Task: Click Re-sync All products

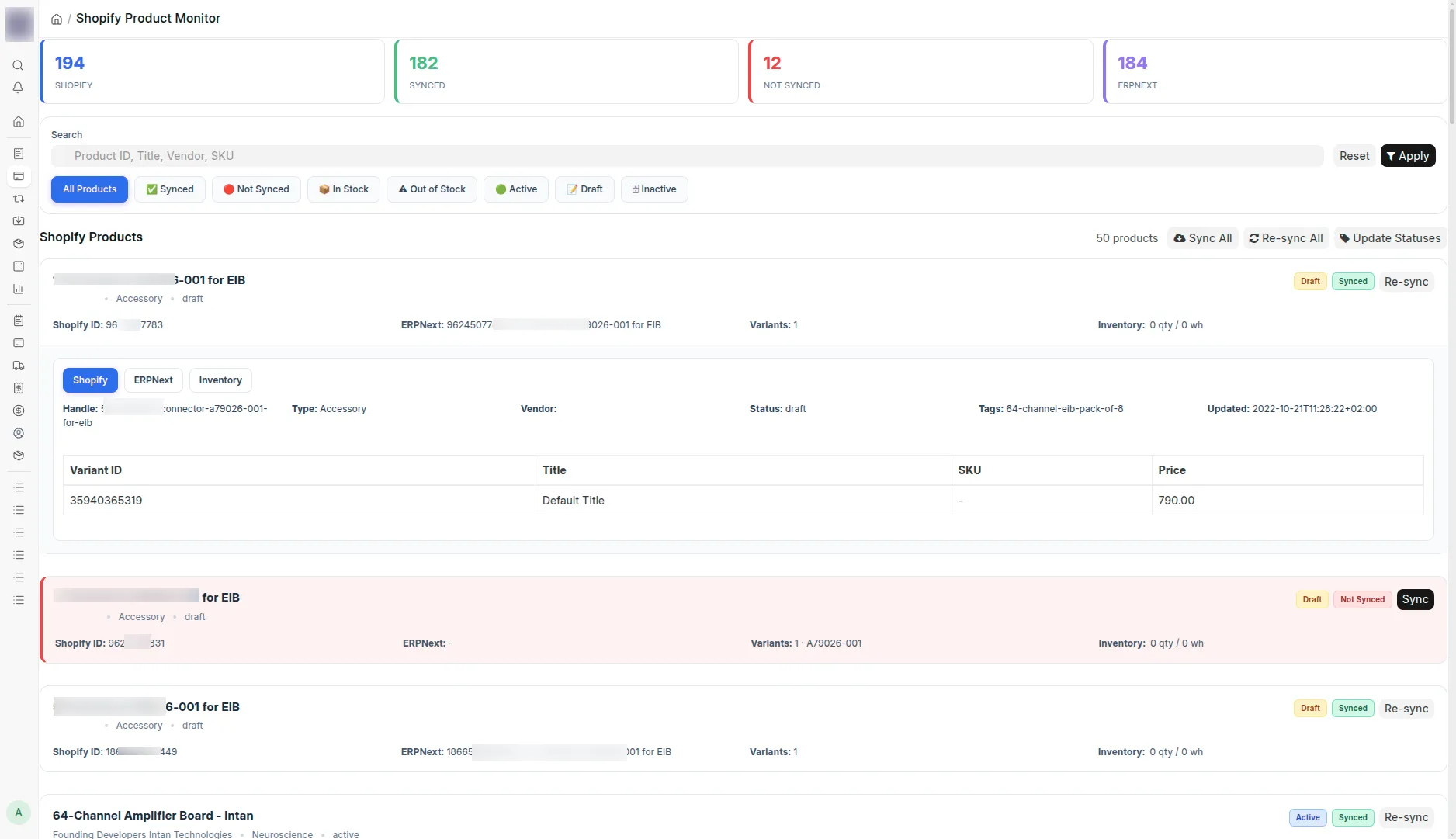Action: click(1286, 238)
